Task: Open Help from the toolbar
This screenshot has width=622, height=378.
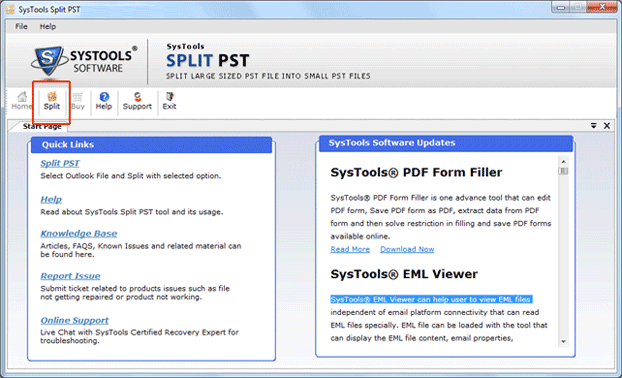Action: click(104, 101)
